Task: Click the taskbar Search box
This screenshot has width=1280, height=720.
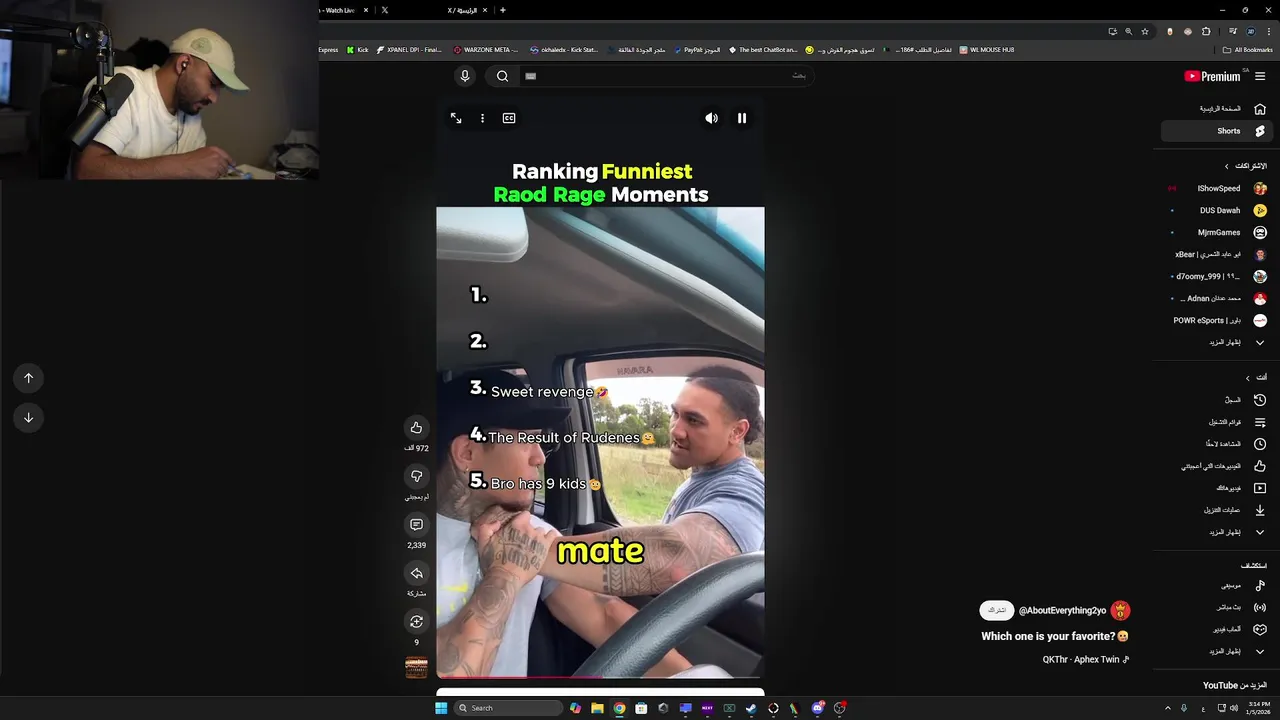Action: coord(508,708)
